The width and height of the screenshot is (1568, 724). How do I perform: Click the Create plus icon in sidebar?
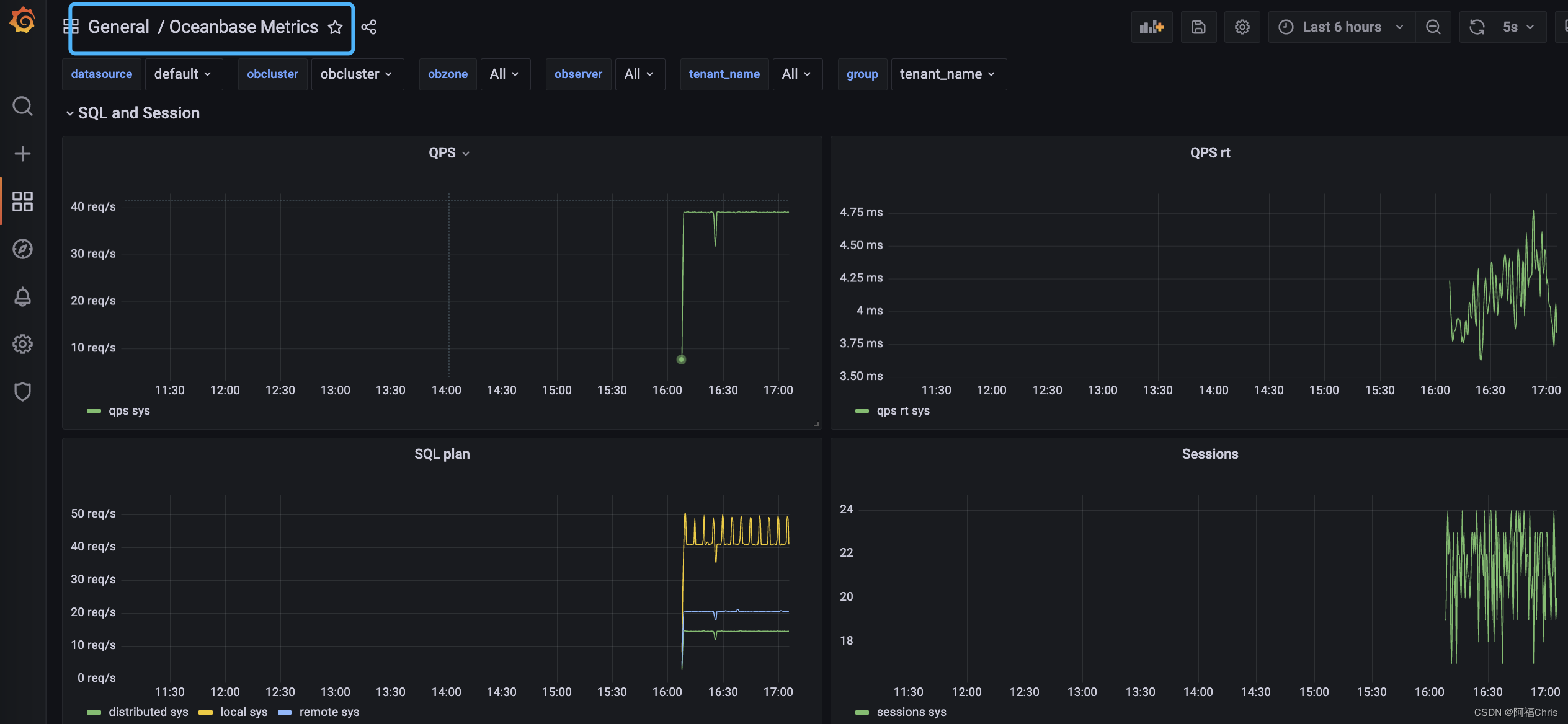tap(22, 154)
